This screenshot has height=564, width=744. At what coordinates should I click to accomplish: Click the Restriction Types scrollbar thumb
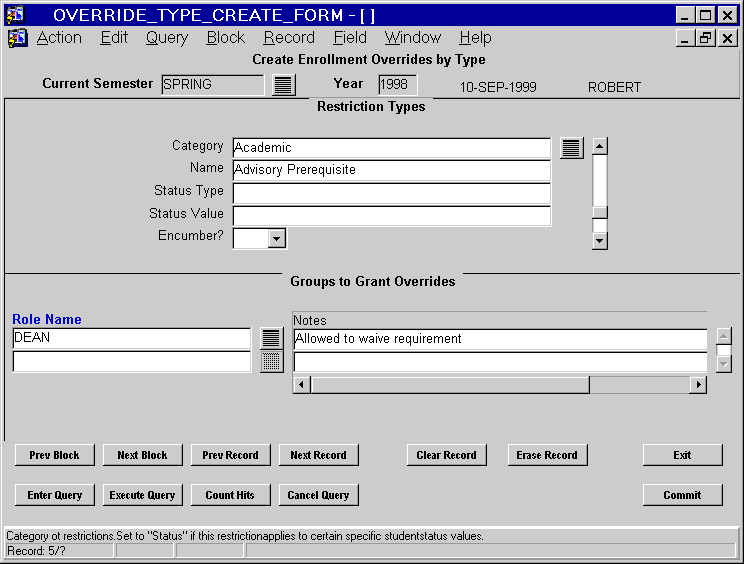click(600, 213)
